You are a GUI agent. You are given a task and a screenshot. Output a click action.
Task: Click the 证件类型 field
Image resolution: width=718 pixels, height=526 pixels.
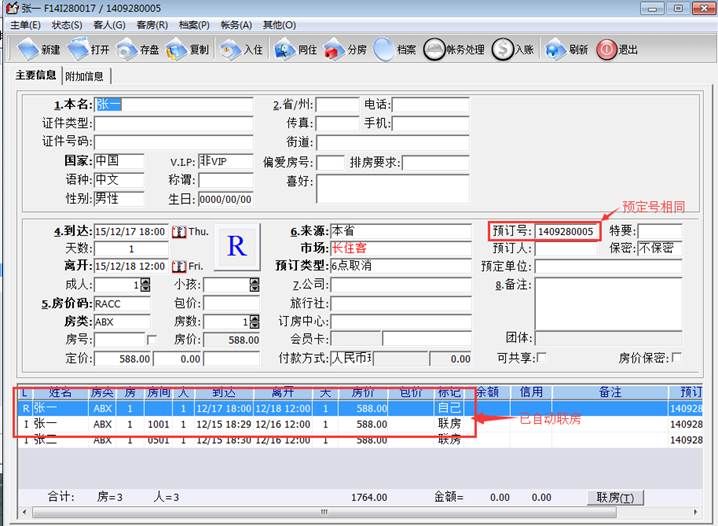174,124
